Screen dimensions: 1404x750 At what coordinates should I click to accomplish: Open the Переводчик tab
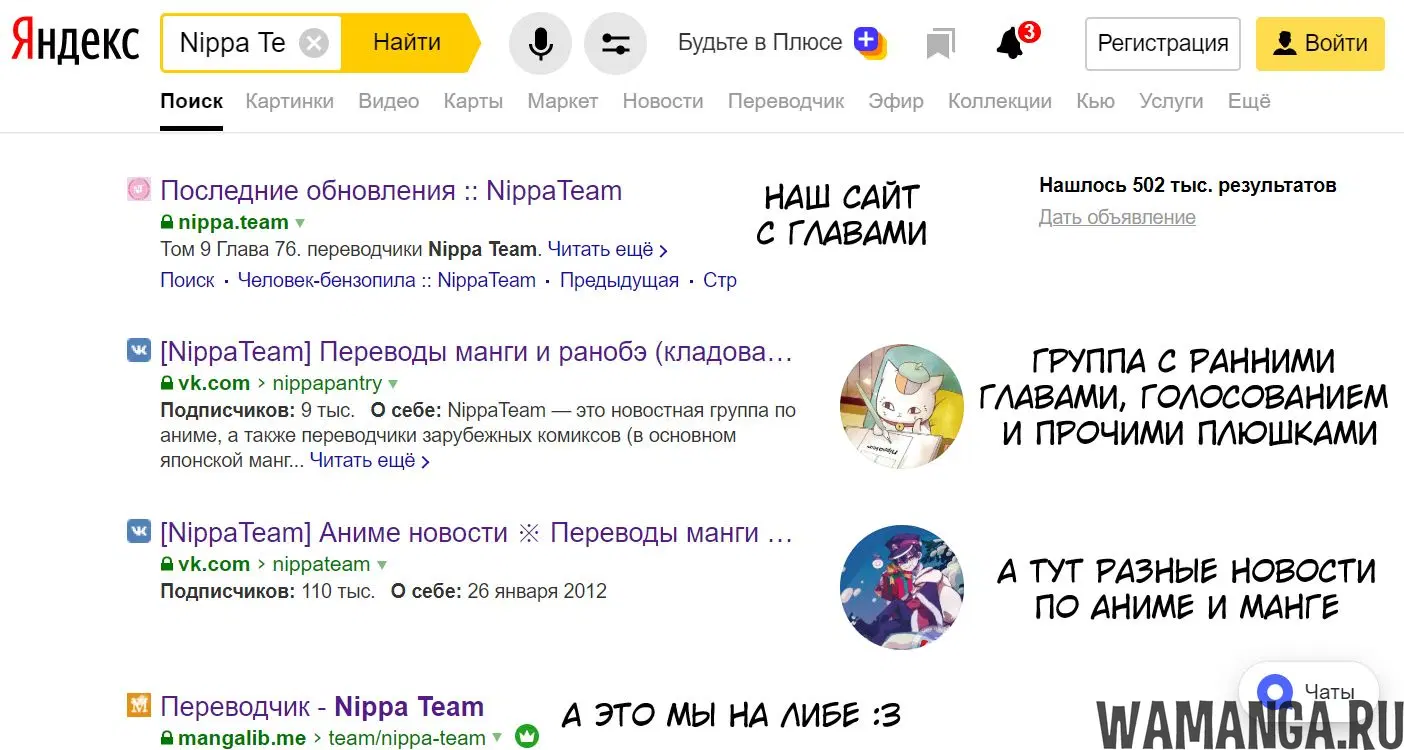[x=786, y=101]
